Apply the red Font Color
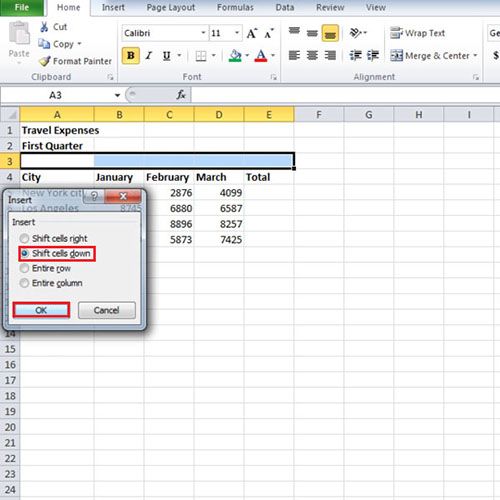Viewport: 500px width, 500px height. point(261,55)
